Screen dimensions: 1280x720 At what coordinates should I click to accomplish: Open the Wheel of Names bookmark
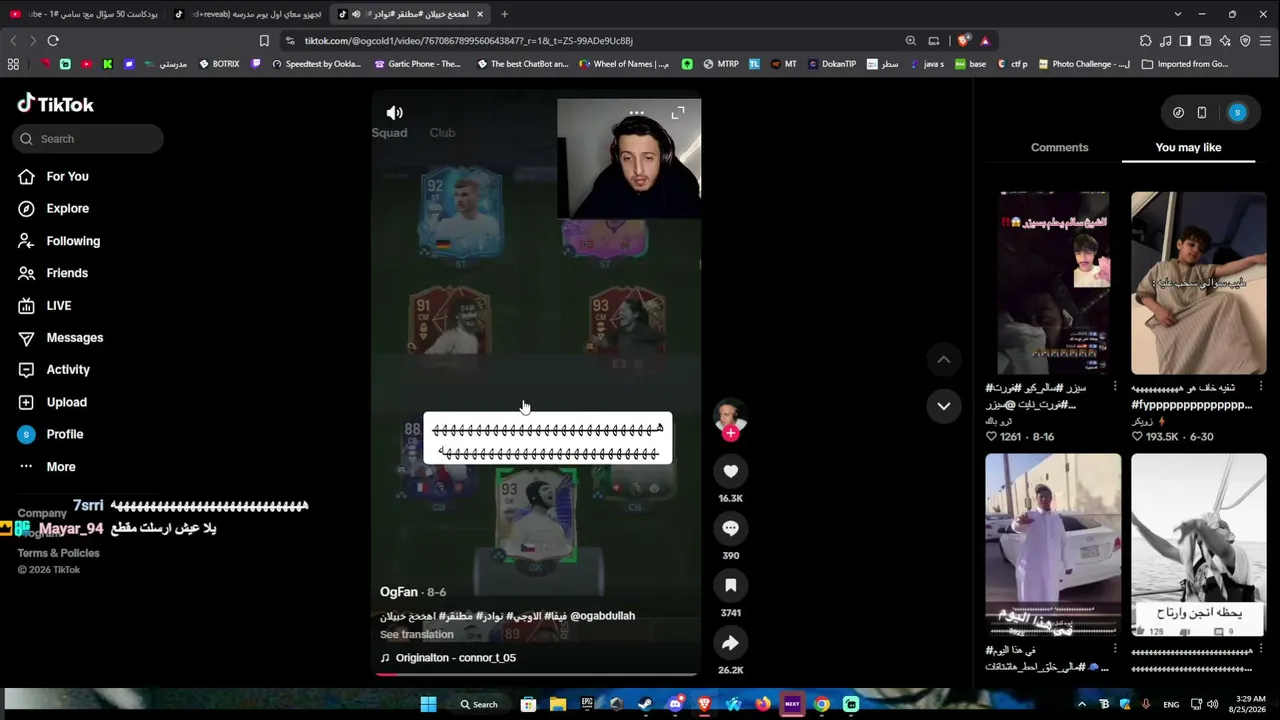coord(623,64)
